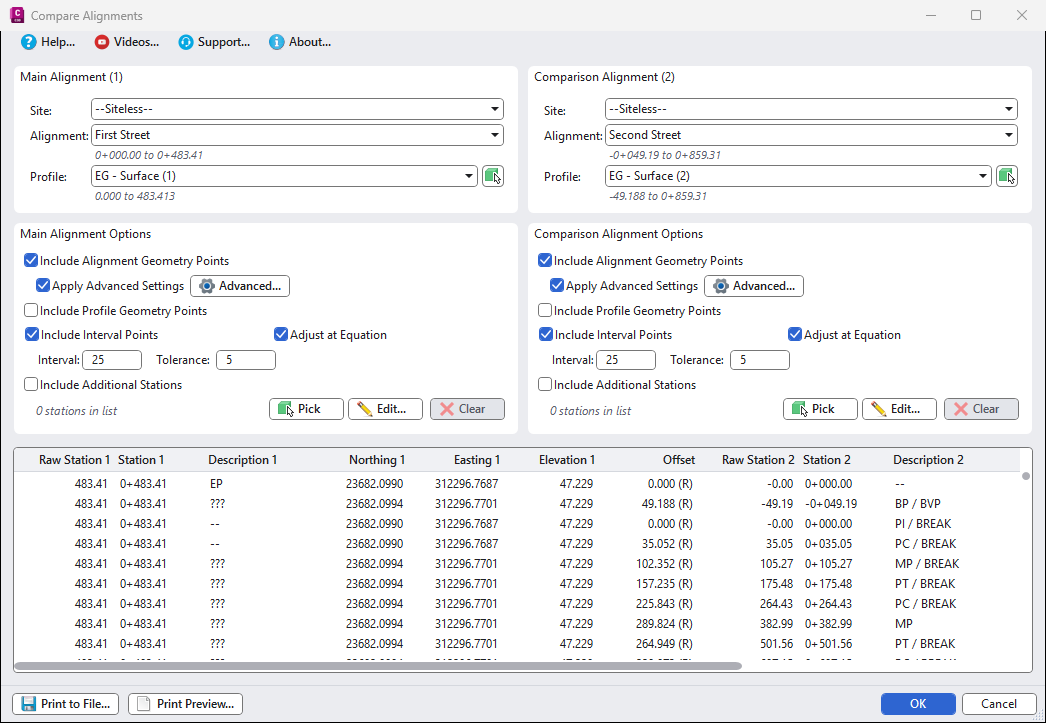Toggle main Include Interval Points
Screen dimensions: 1046x723
(31, 334)
